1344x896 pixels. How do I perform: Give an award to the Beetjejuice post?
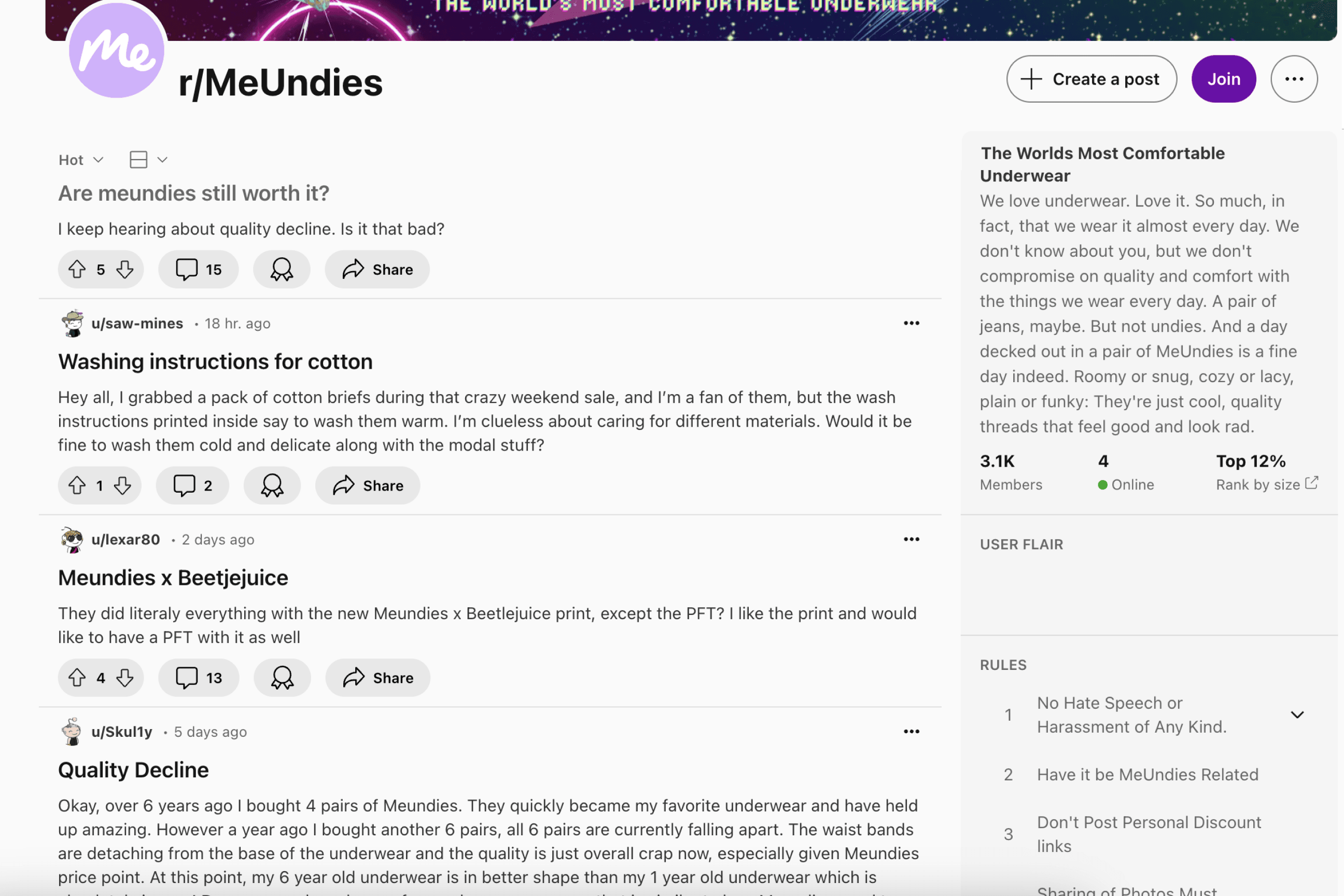(282, 678)
